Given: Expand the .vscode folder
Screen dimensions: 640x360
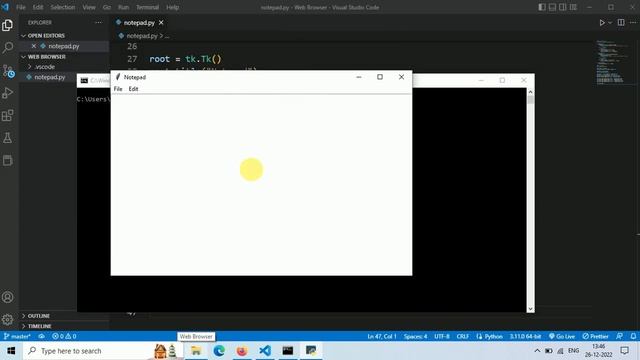Looking at the screenshot, I should [45, 67].
